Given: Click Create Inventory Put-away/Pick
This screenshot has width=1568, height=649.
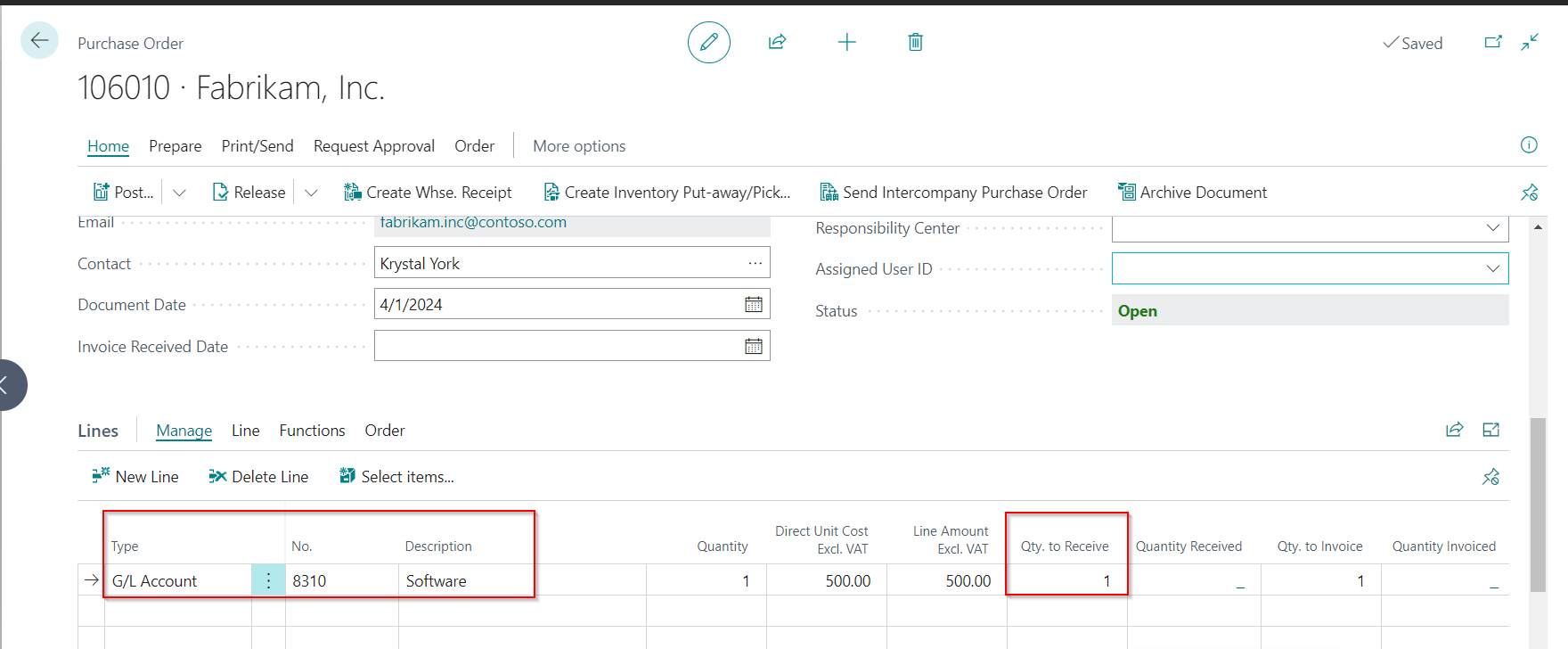Looking at the screenshot, I should point(666,193).
